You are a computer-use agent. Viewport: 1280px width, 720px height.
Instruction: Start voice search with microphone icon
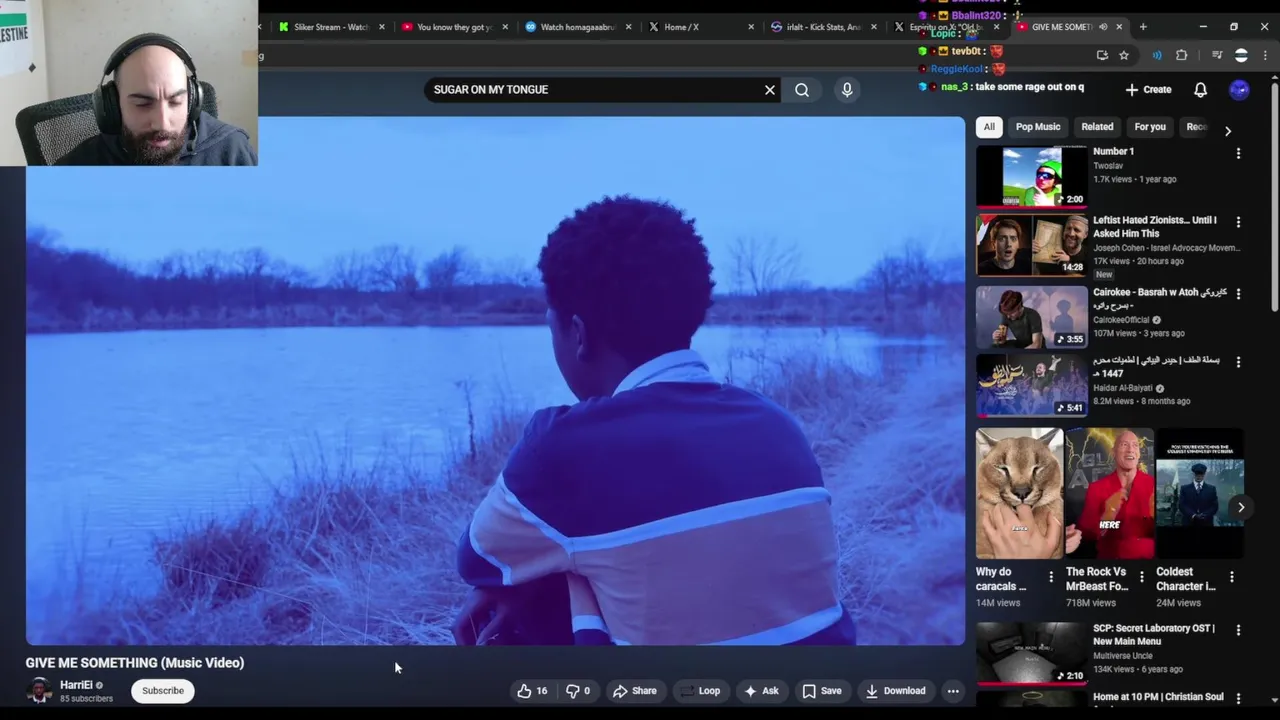coord(847,90)
